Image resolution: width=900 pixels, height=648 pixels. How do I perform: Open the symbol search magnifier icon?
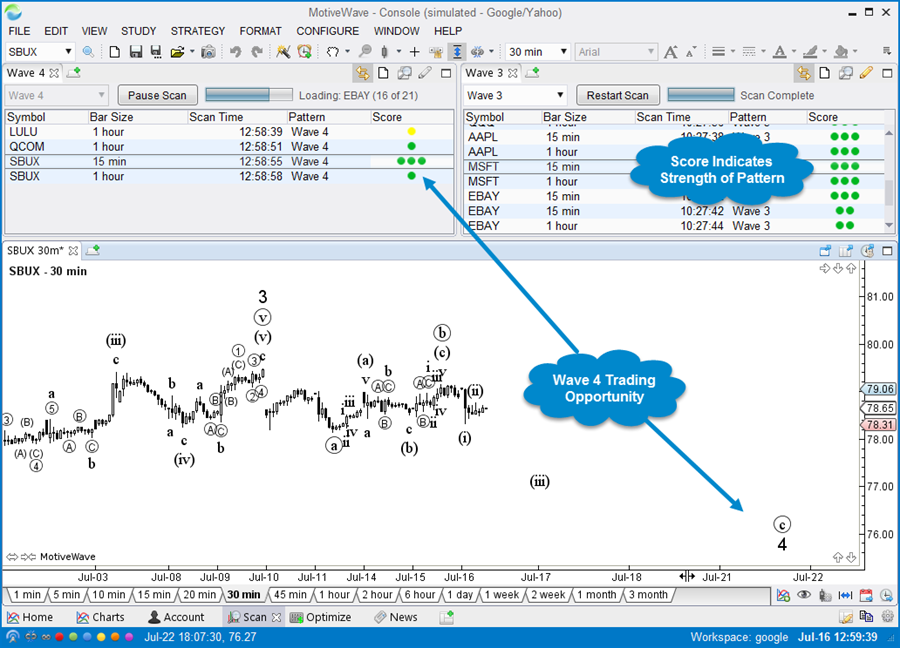point(88,52)
